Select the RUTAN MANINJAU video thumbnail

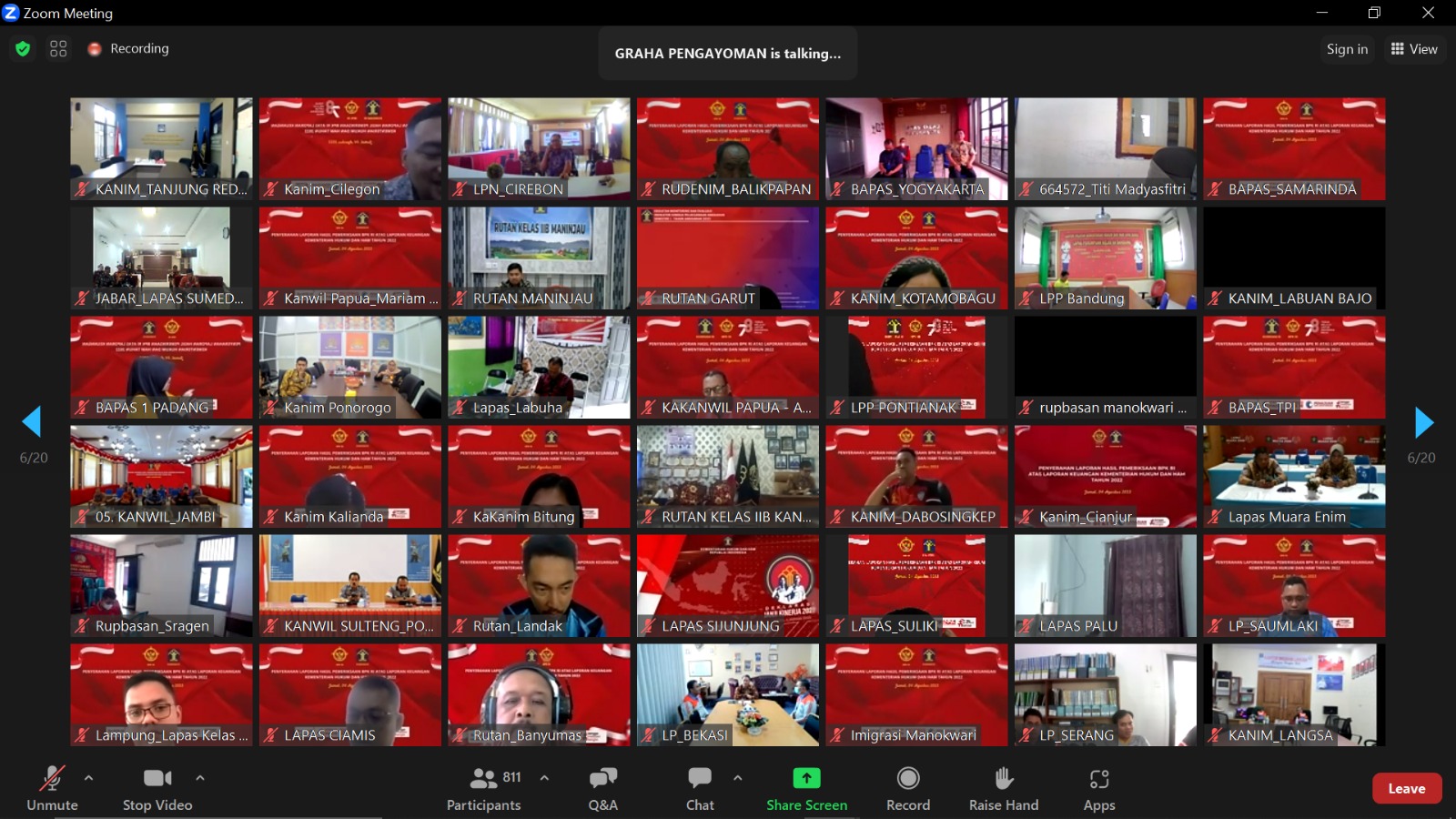[539, 258]
